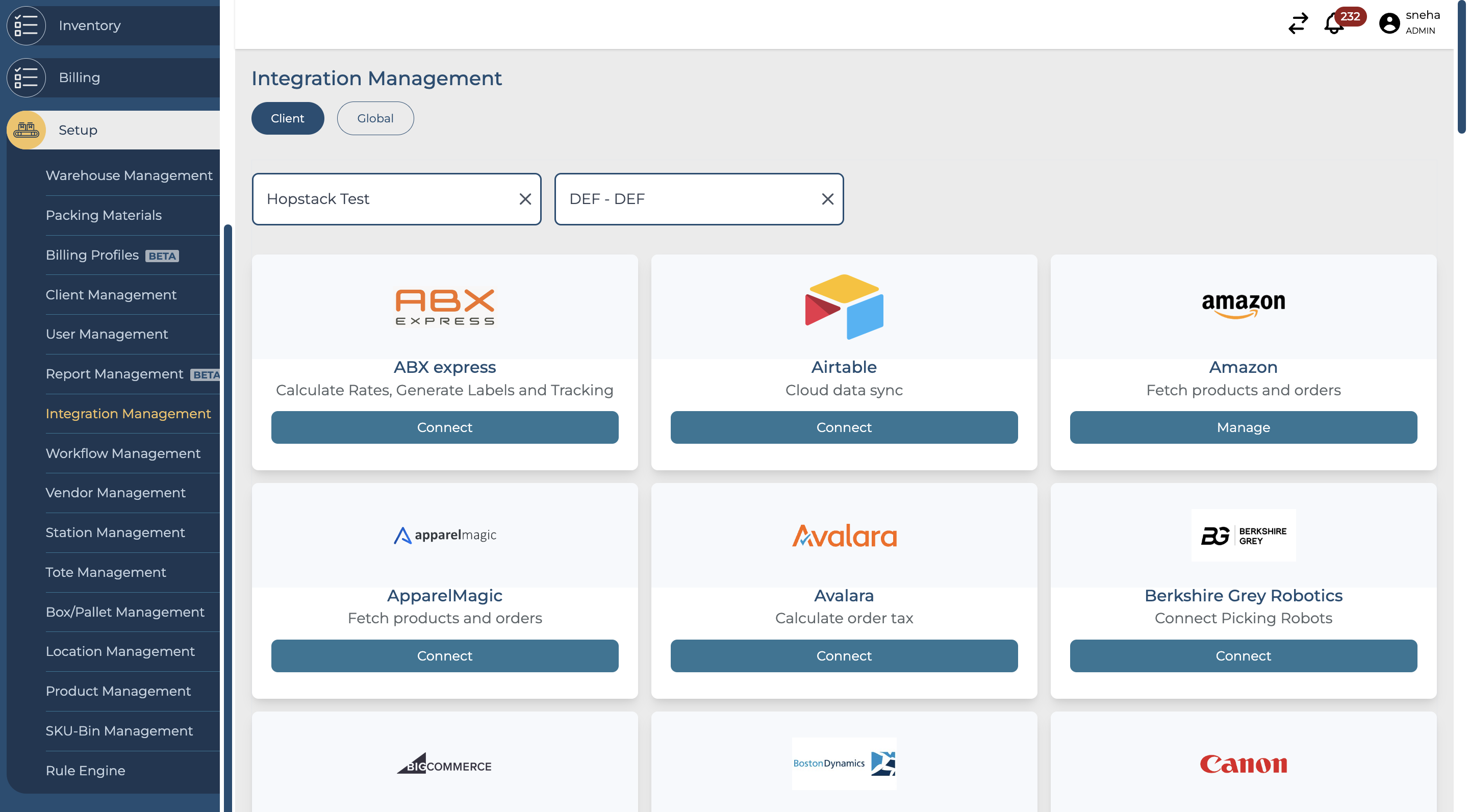Image resolution: width=1469 pixels, height=812 pixels.
Task: Manage the Amazon integration
Action: click(x=1243, y=427)
